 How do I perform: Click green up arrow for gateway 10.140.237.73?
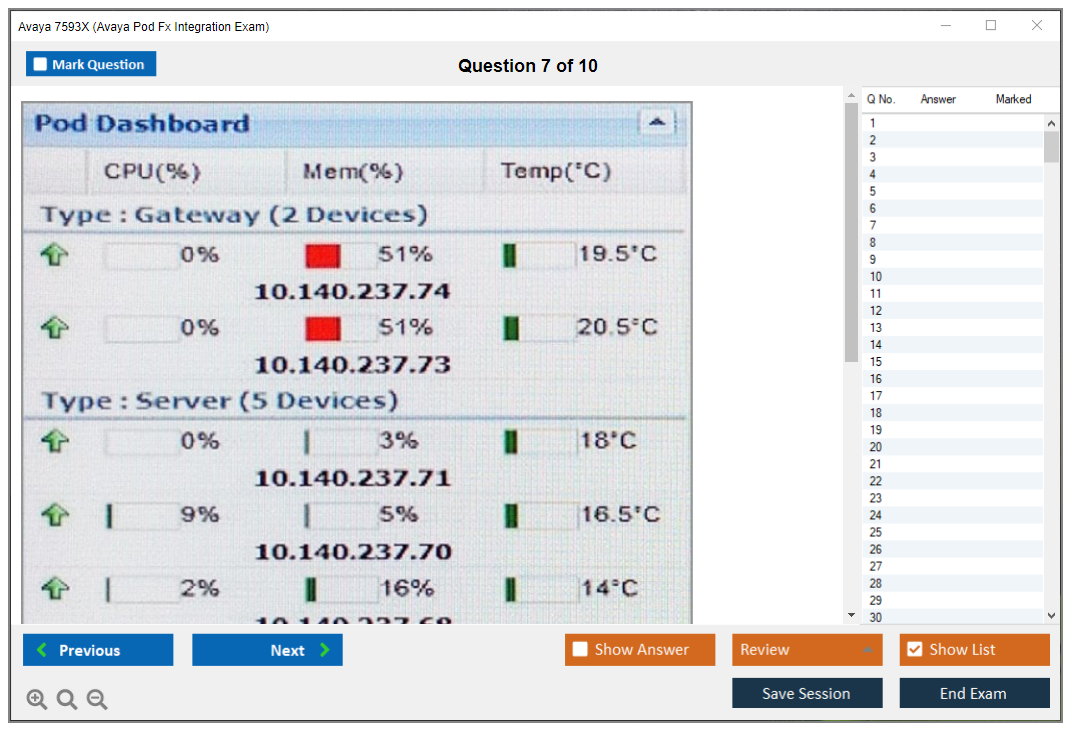click(53, 328)
